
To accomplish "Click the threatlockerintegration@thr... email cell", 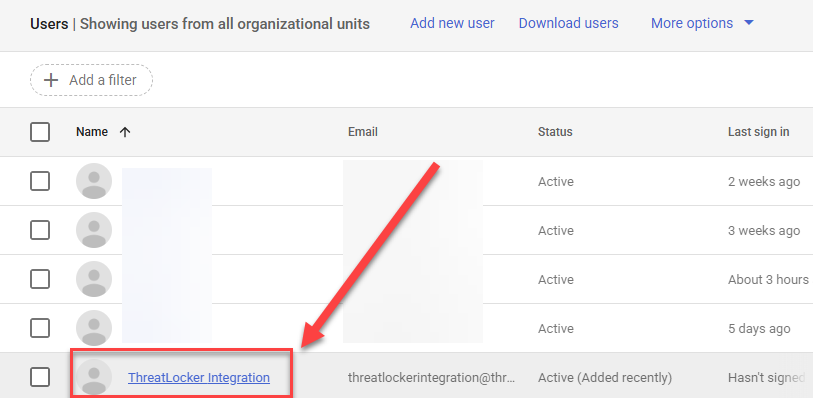I will (432, 378).
